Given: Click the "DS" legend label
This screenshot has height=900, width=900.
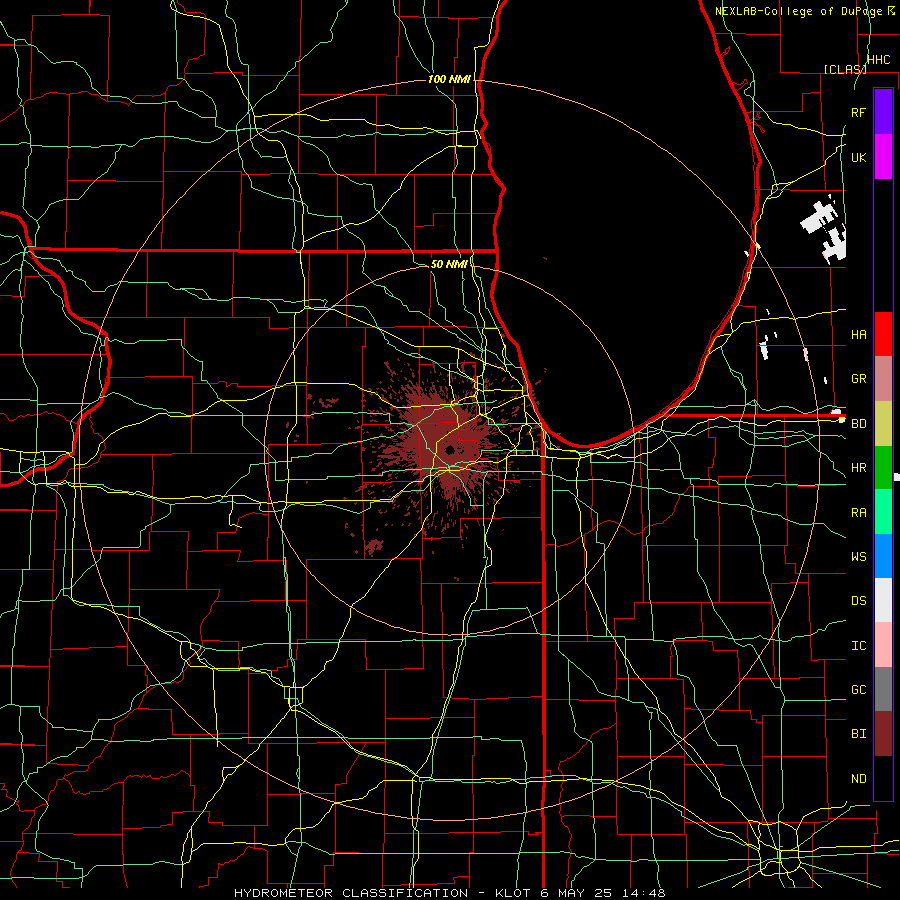Looking at the screenshot, I should [x=859, y=601].
